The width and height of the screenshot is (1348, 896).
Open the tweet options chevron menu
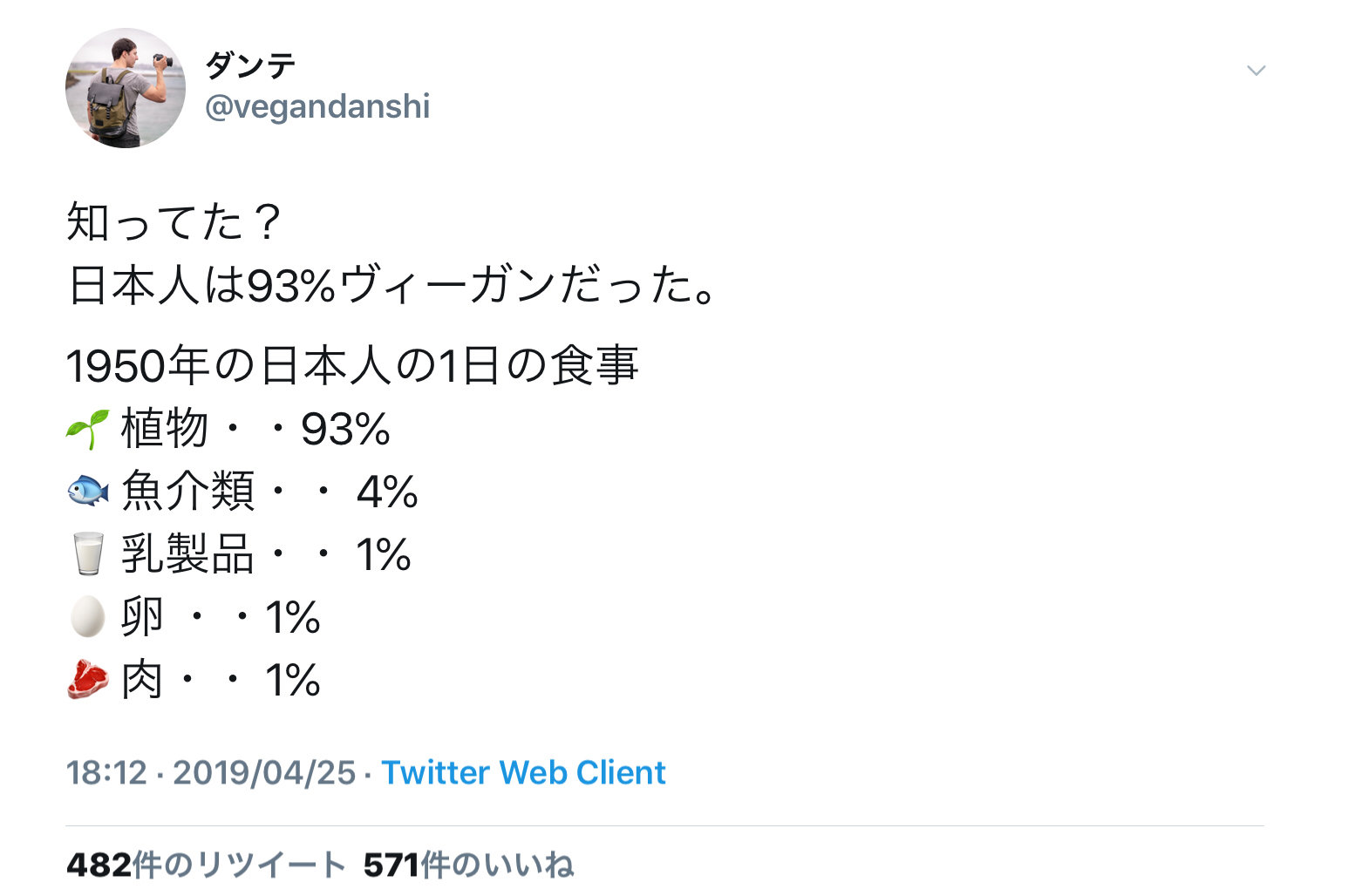point(1256,71)
